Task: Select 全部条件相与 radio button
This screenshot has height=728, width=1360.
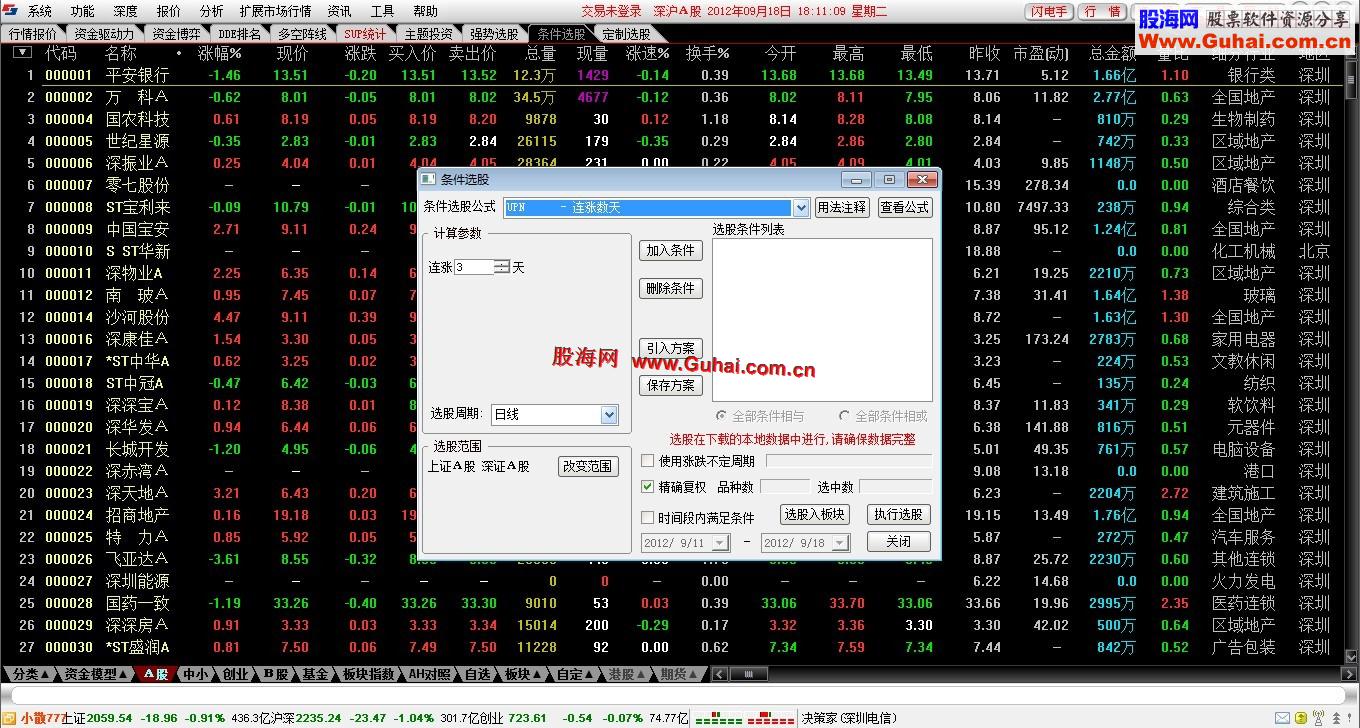Action: (721, 416)
